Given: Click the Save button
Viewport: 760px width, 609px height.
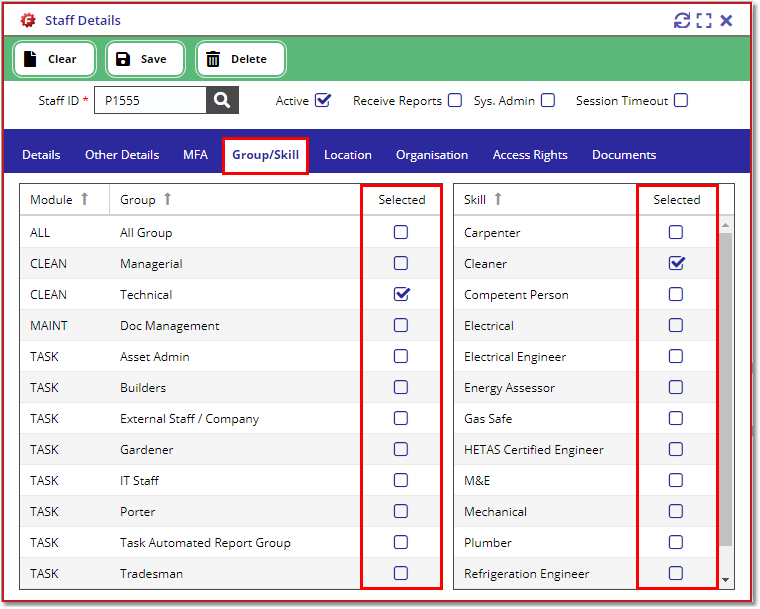Looking at the screenshot, I should click(x=145, y=59).
